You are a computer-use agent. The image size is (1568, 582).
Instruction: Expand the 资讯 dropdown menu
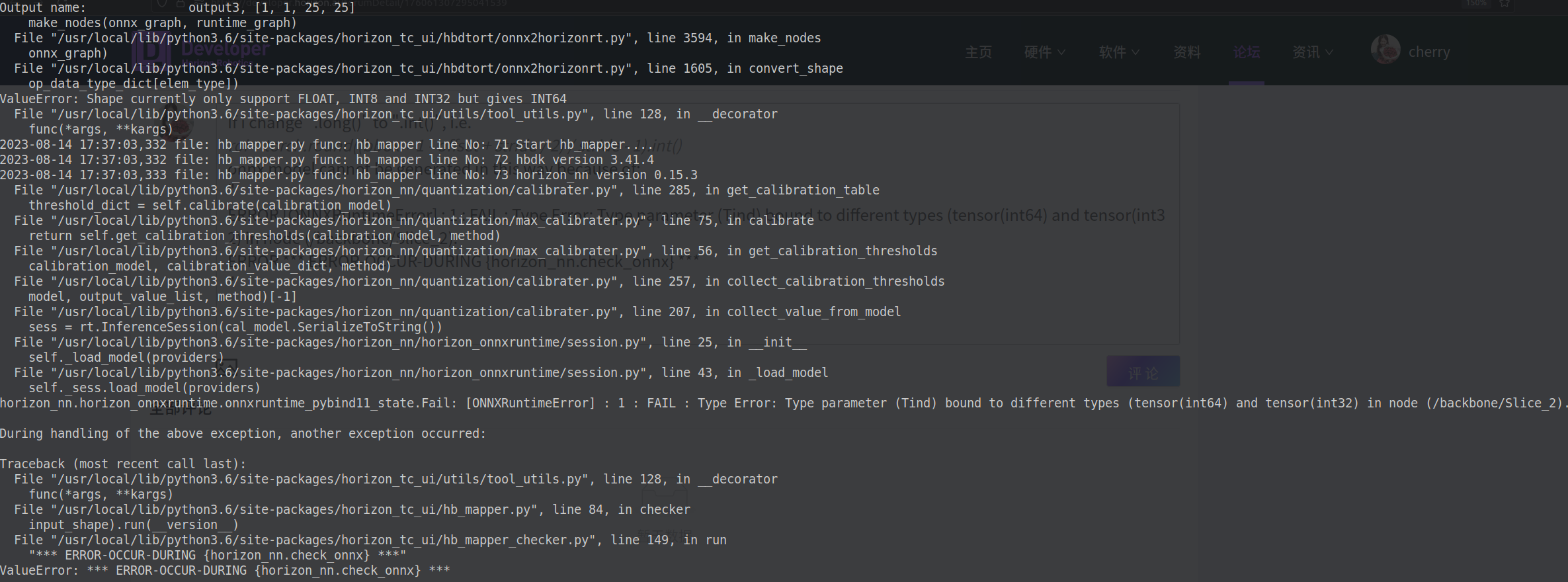[1312, 52]
